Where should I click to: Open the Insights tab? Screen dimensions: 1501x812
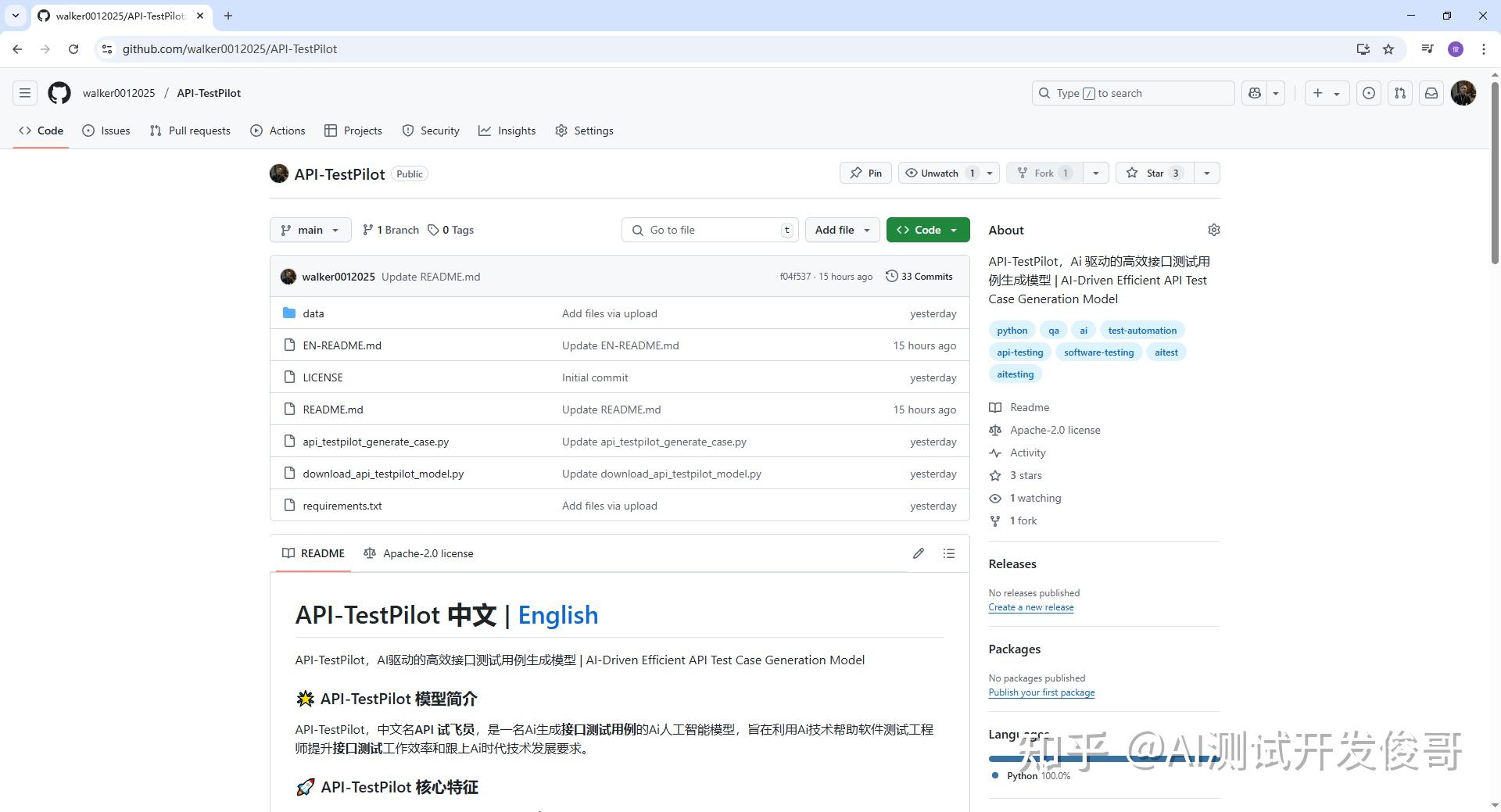[507, 131]
